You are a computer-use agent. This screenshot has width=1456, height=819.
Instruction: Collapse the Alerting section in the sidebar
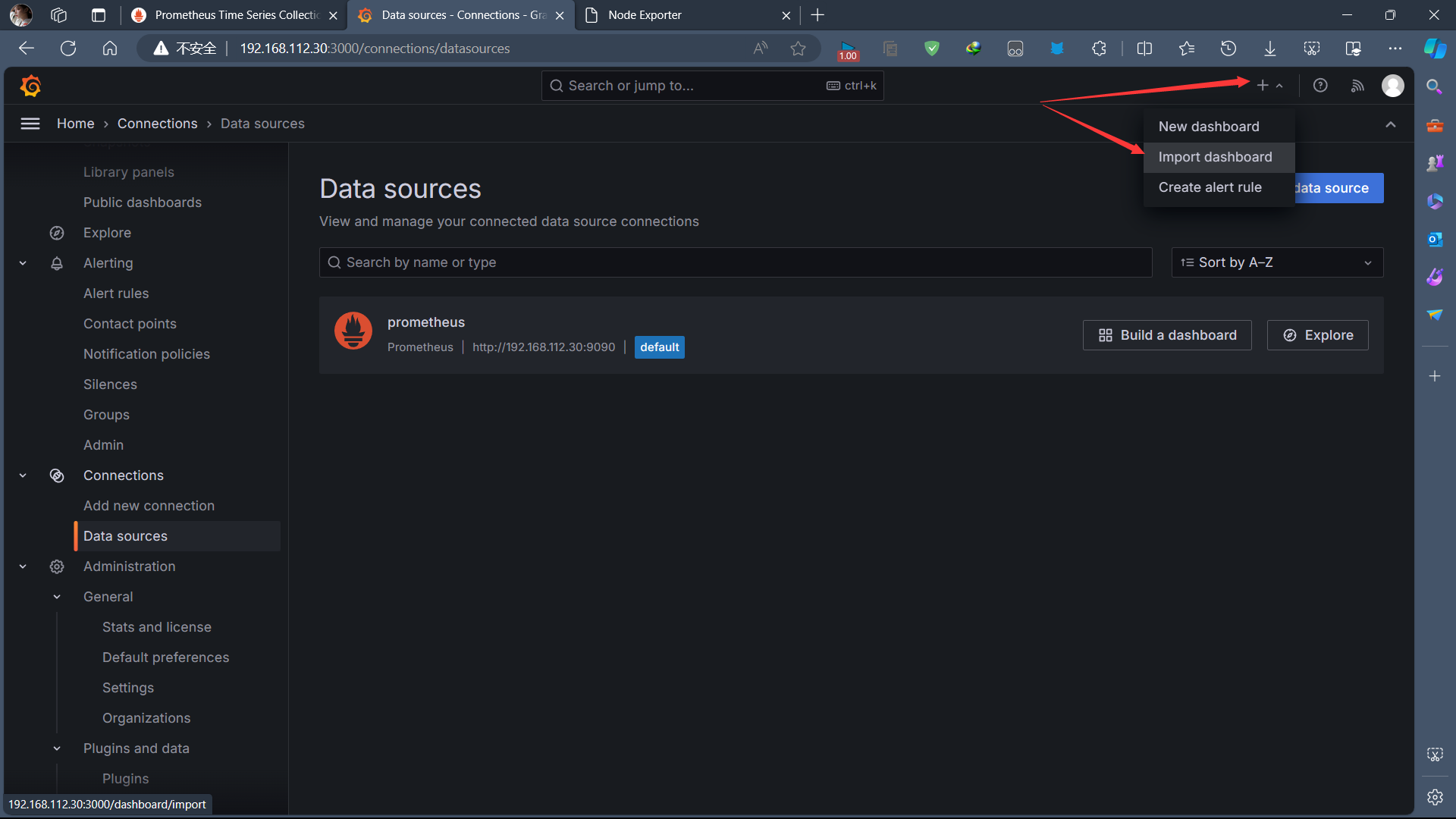[22, 262]
